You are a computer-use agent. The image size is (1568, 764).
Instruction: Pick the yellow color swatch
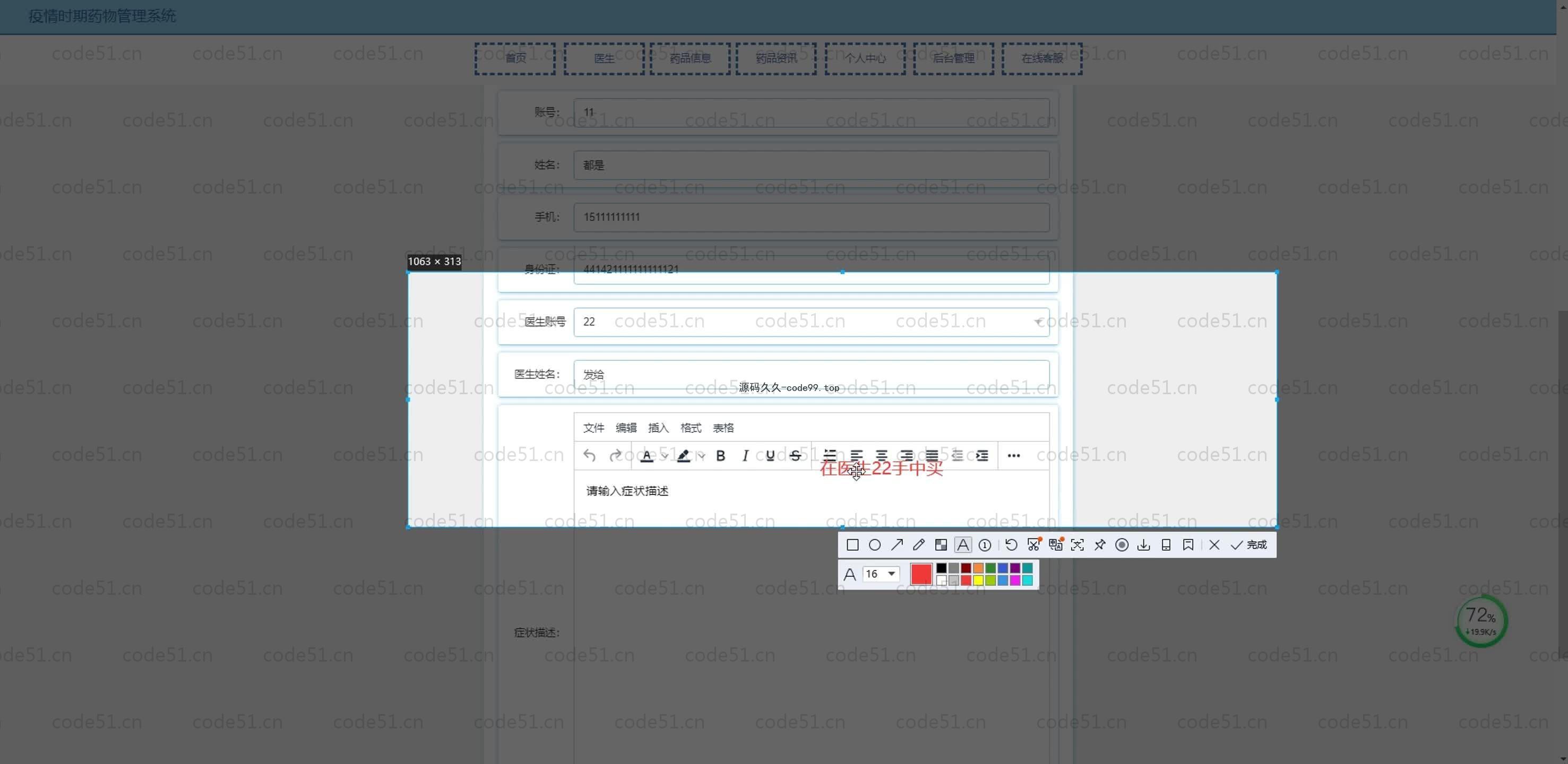pyautogui.click(x=978, y=580)
